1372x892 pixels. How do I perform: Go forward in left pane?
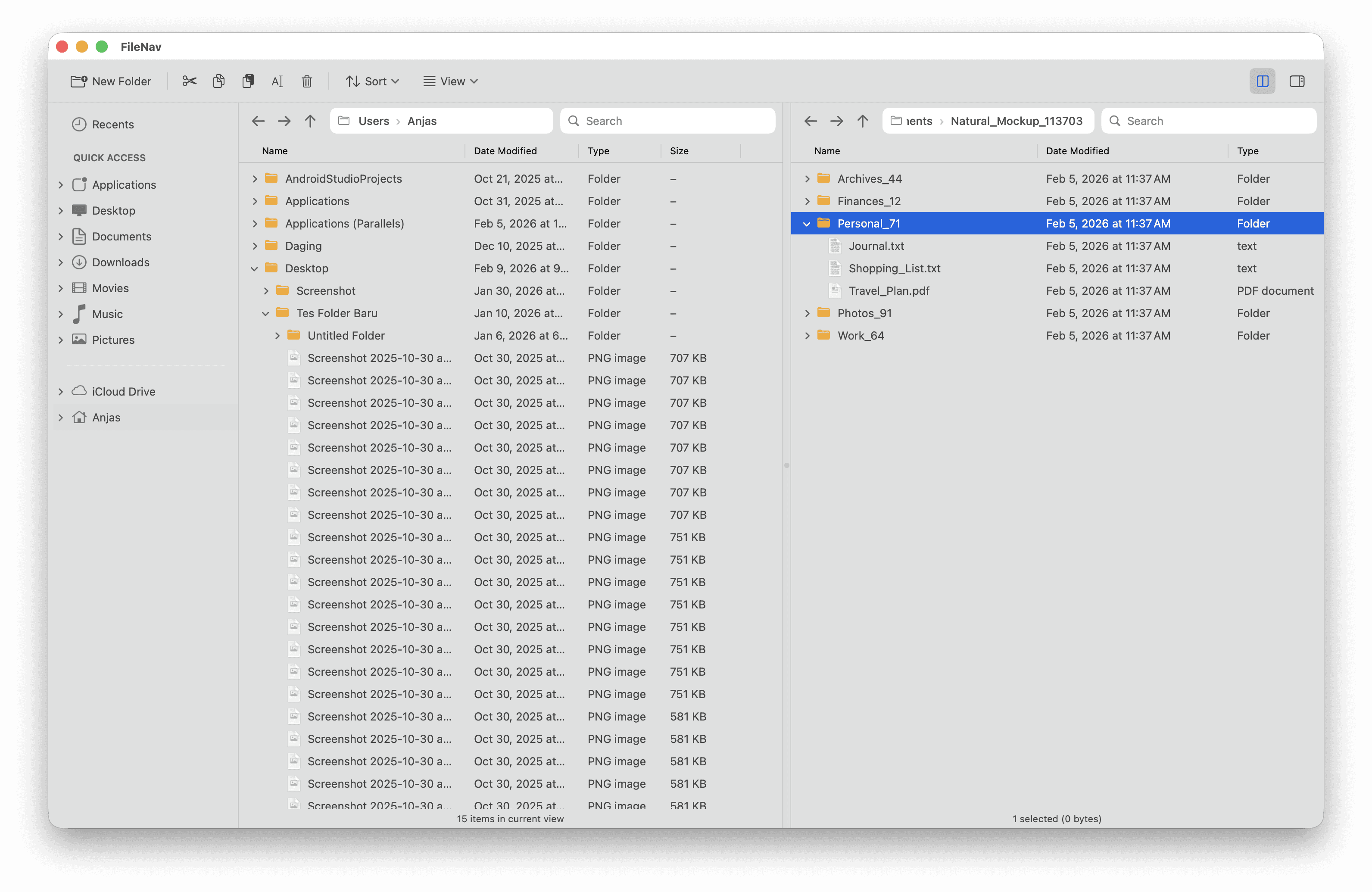click(x=284, y=121)
